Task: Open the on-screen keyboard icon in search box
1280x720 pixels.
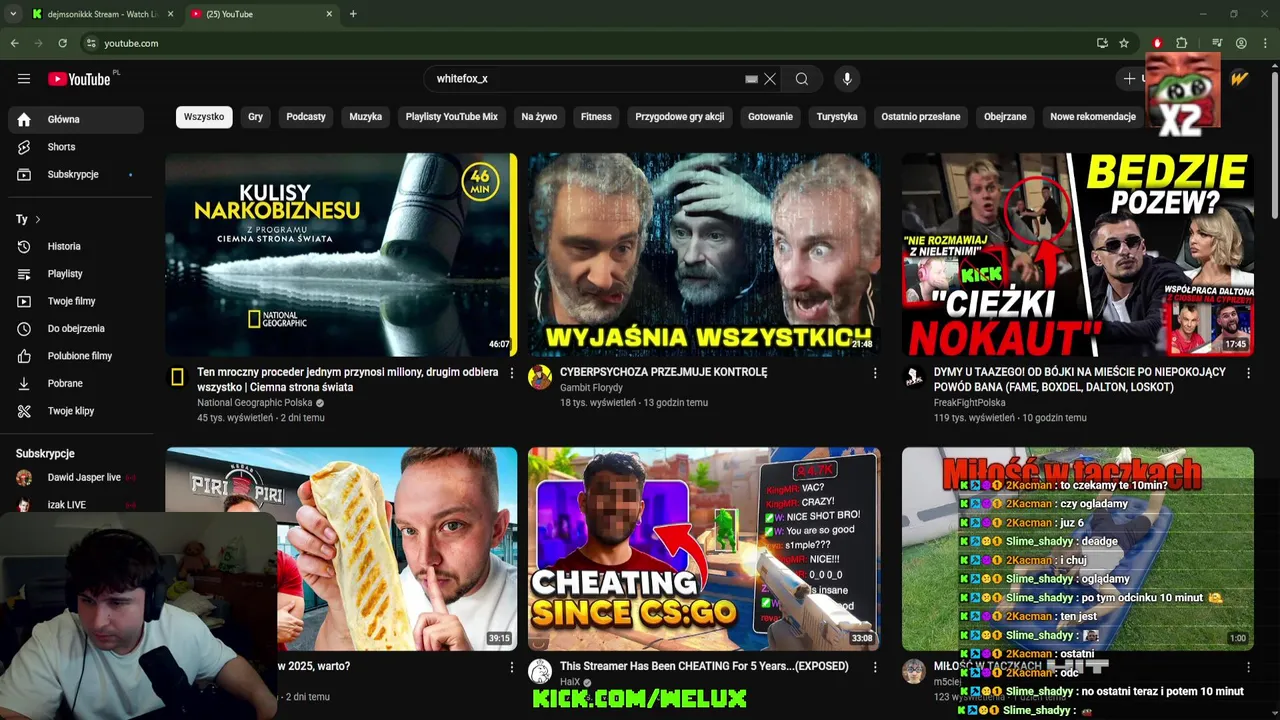Action: pyautogui.click(x=751, y=79)
